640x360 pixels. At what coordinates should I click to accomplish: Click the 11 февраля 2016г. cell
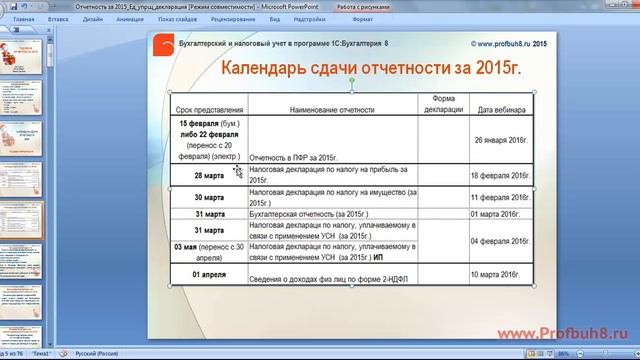[x=501, y=197]
